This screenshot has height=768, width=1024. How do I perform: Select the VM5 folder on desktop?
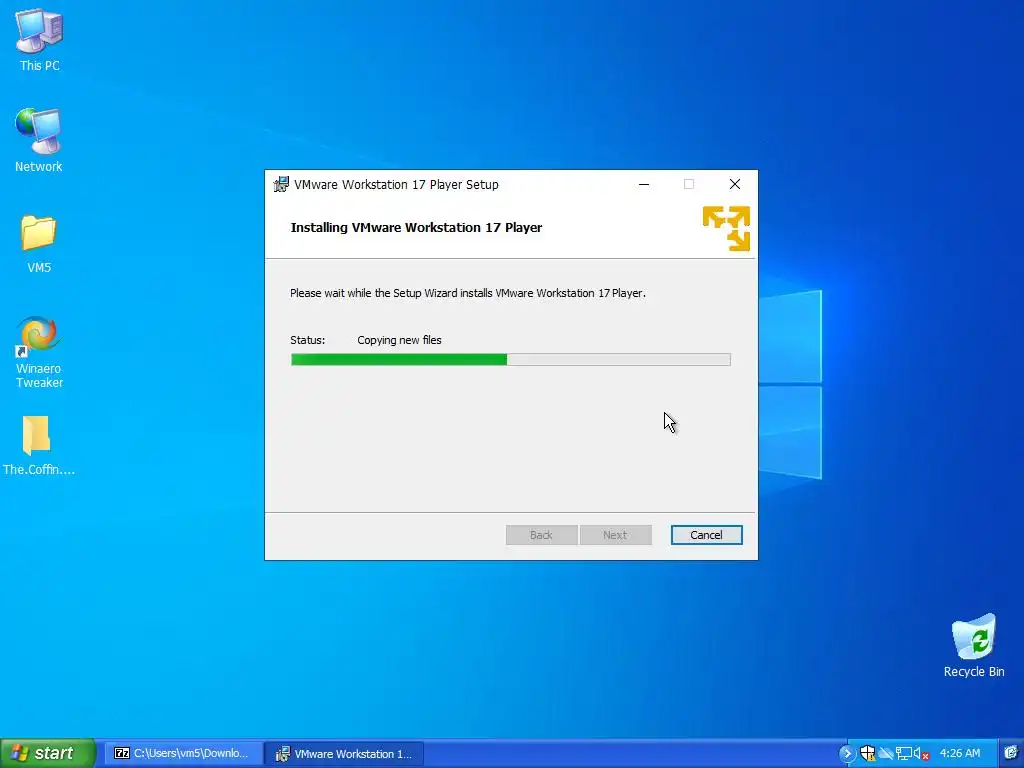pyautogui.click(x=39, y=243)
